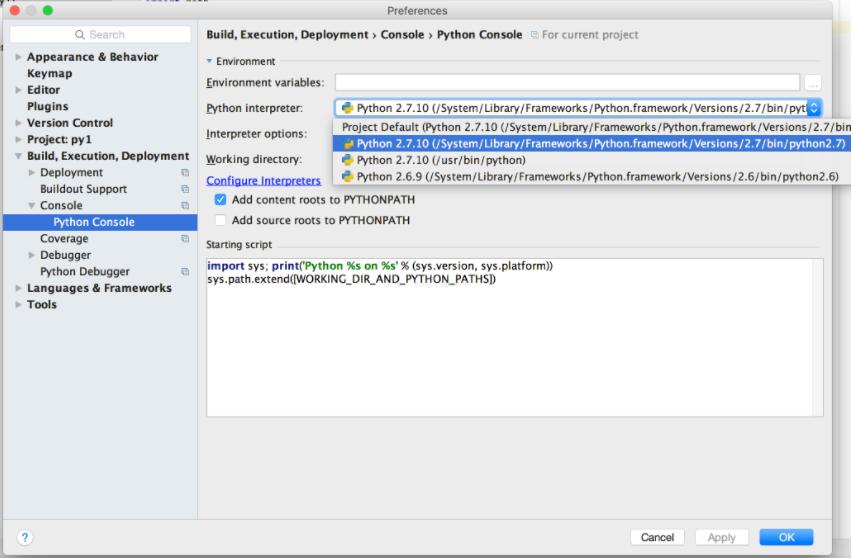Expand the Tools section

pyautogui.click(x=18, y=305)
